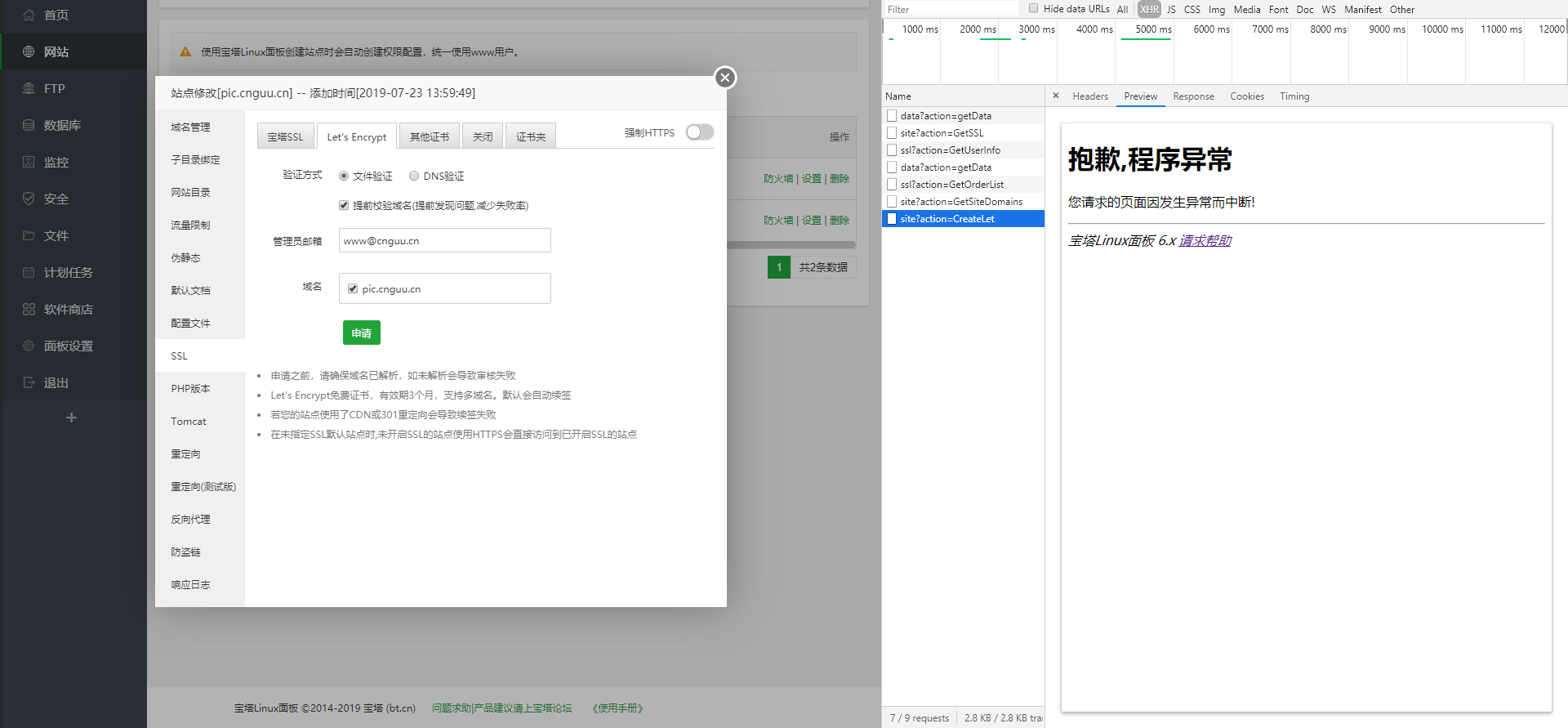Open 域名管理 in dialog menu
This screenshot has height=728, width=1568.
[200, 127]
